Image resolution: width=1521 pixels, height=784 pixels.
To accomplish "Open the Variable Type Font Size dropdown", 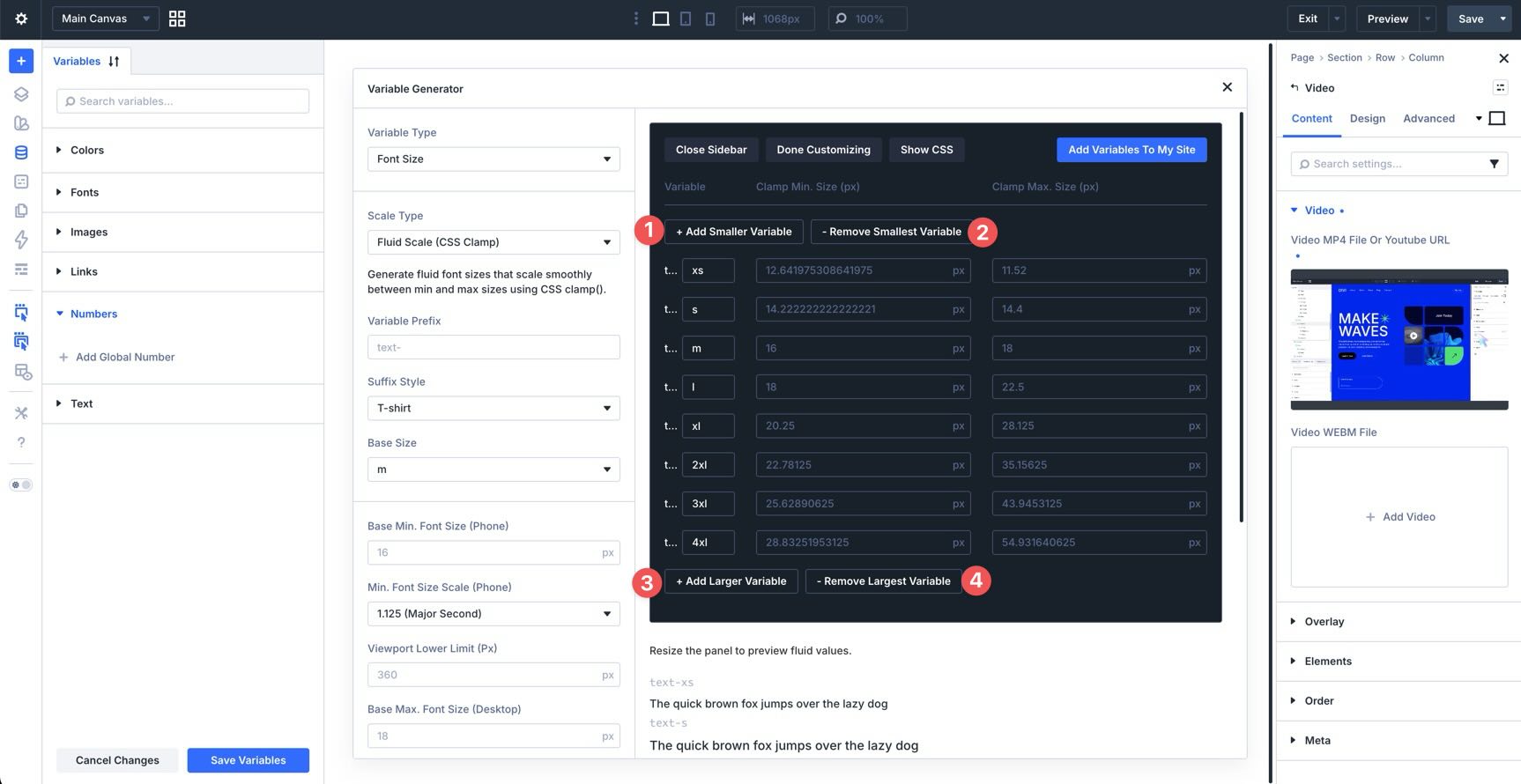I will [x=493, y=159].
